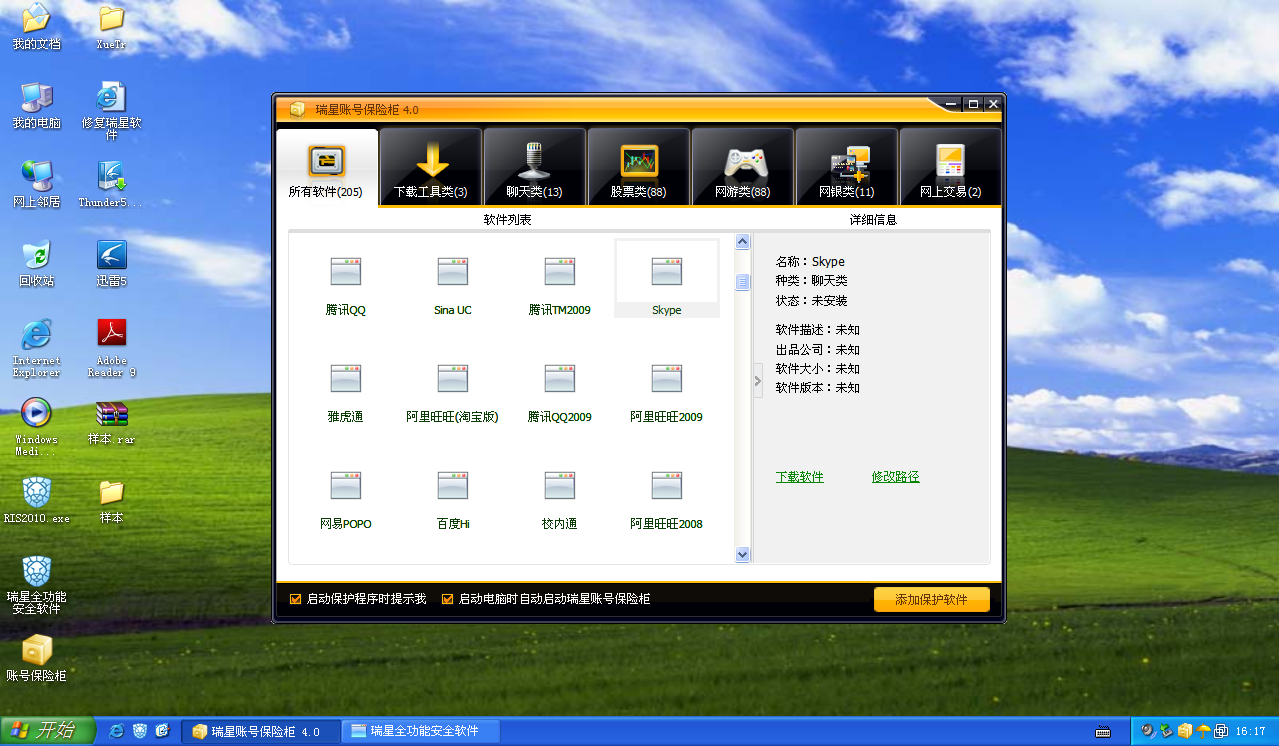
Task: Switch to 聊天类(13) tab
Action: pyautogui.click(x=535, y=167)
